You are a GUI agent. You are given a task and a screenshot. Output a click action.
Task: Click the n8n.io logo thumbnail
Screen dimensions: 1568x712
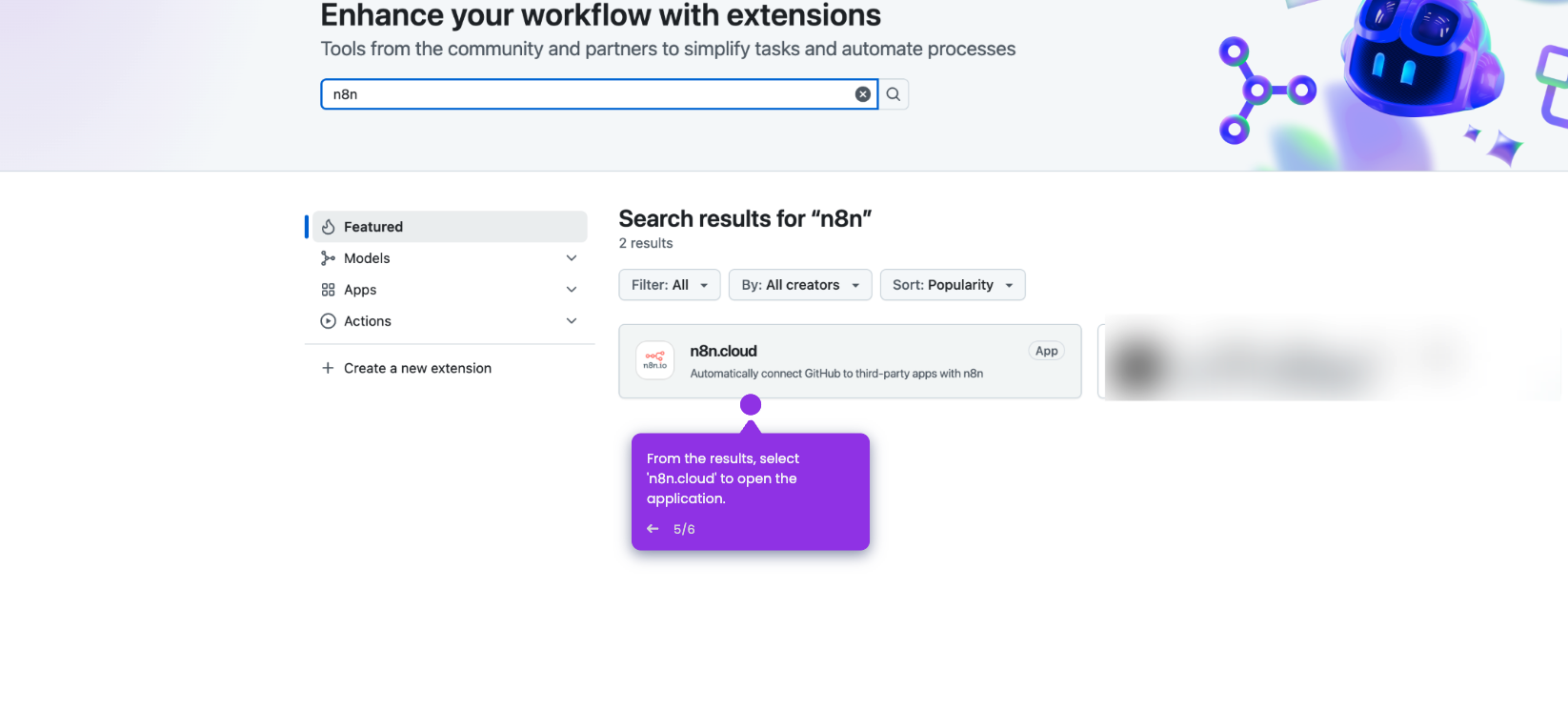(x=655, y=360)
